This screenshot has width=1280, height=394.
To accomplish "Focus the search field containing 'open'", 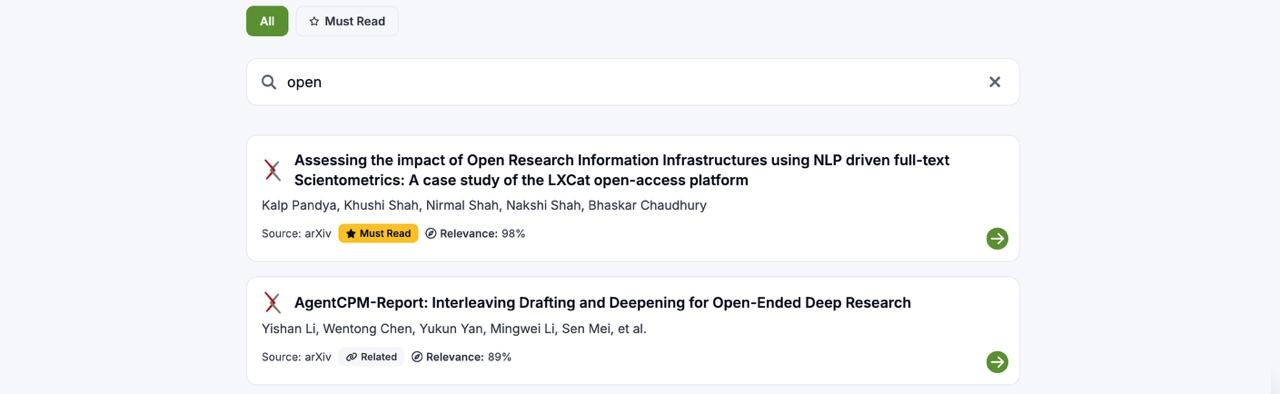I will [x=633, y=82].
